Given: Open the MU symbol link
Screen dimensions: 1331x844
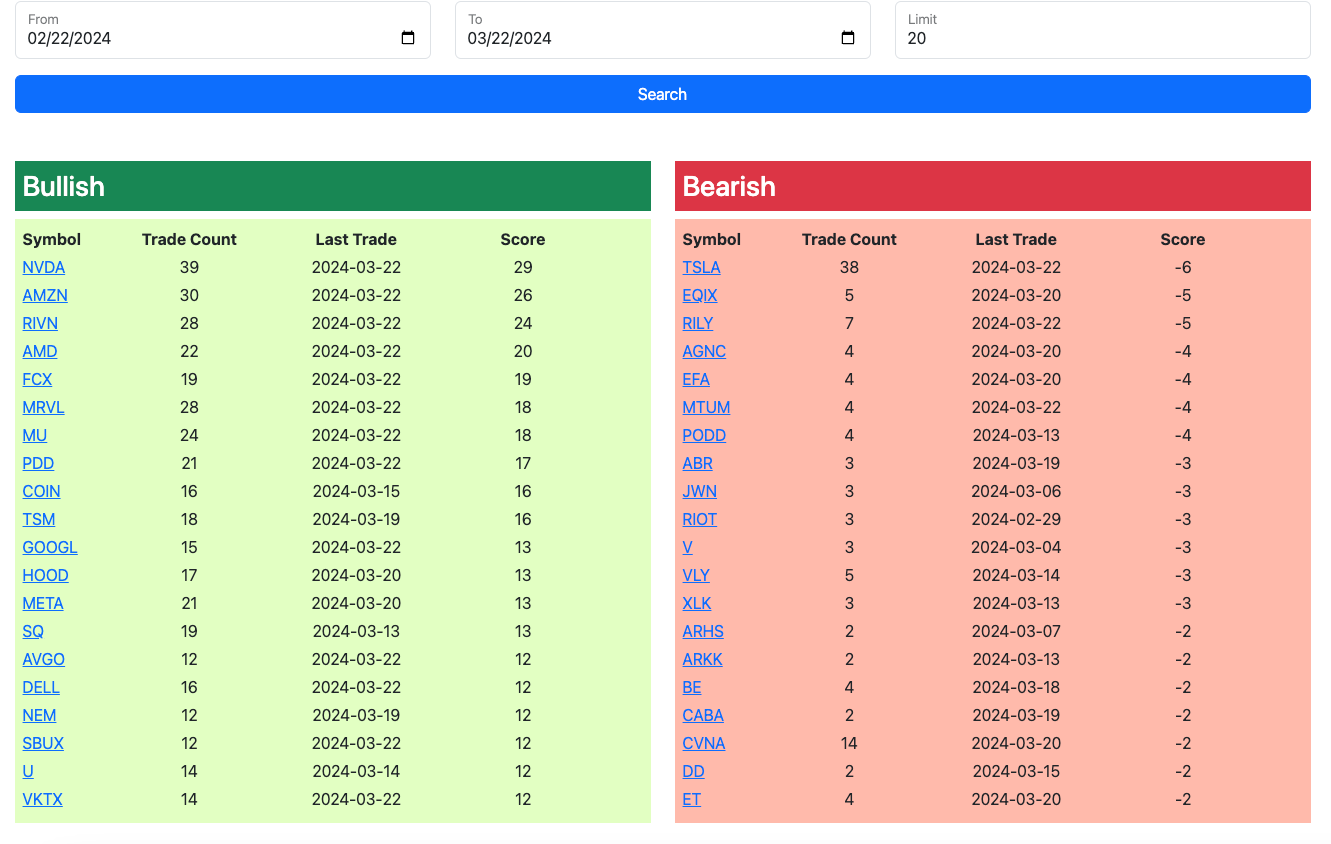Looking at the screenshot, I should point(35,435).
